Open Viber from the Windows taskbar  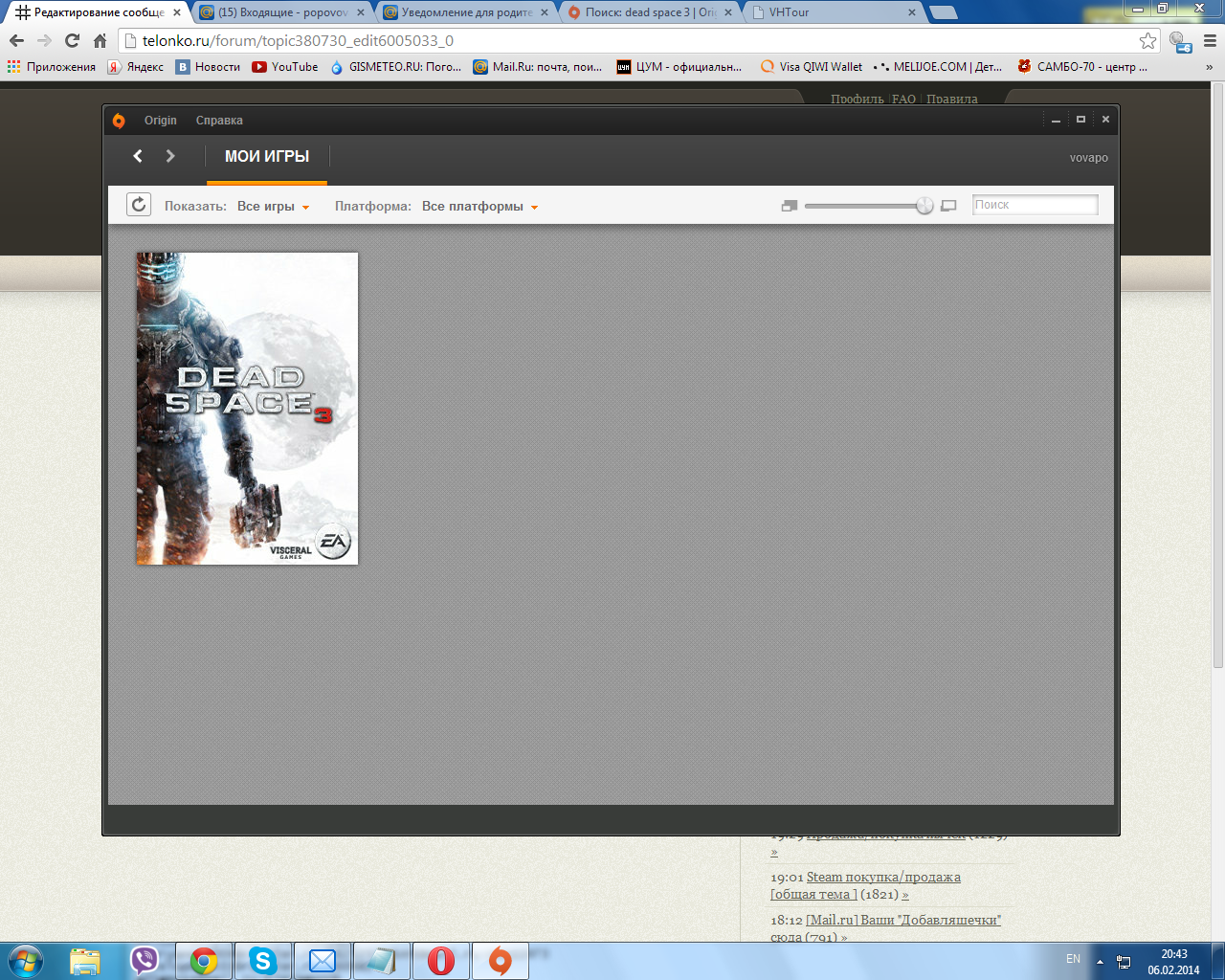click(x=145, y=960)
